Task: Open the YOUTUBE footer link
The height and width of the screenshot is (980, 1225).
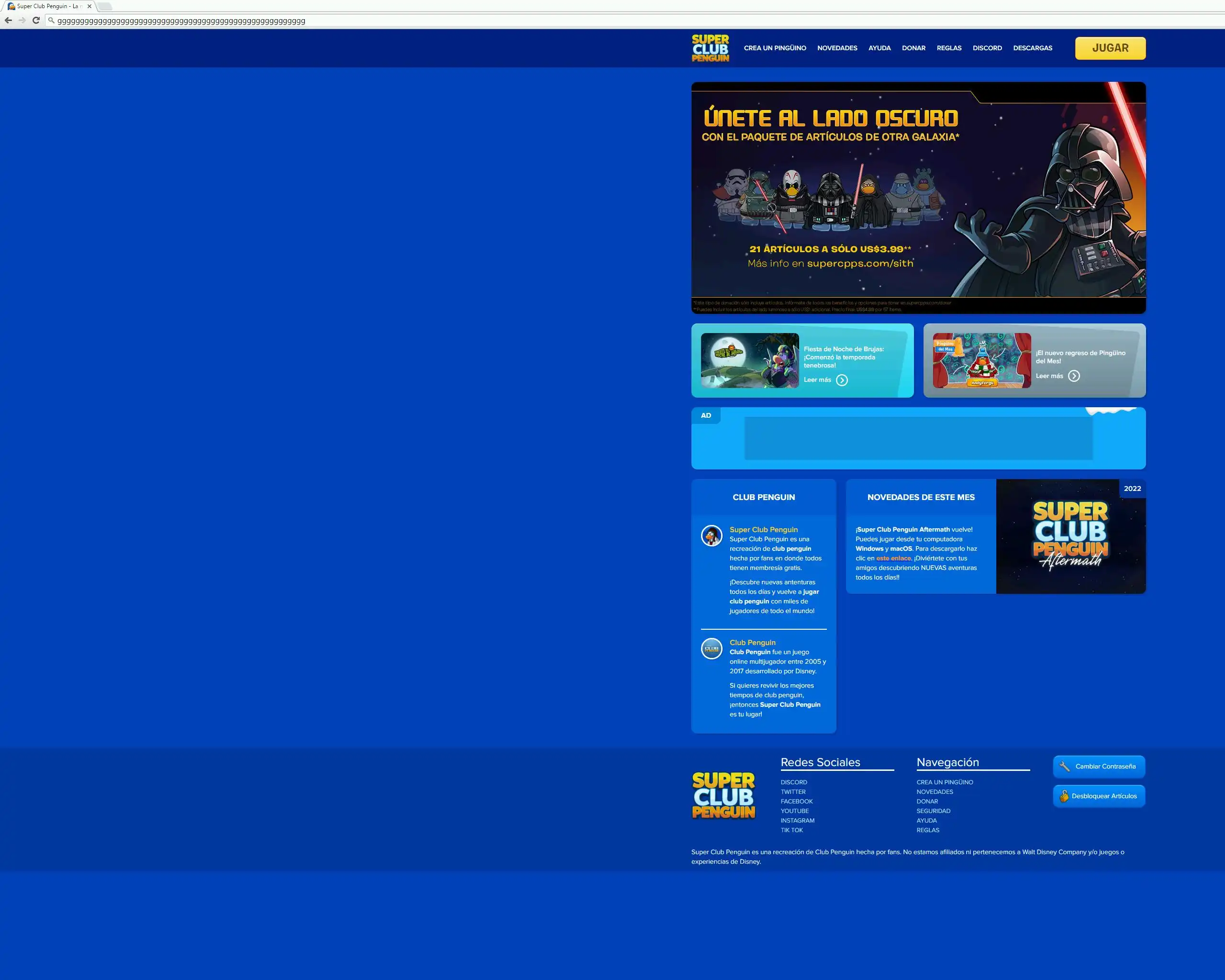Action: click(794, 811)
